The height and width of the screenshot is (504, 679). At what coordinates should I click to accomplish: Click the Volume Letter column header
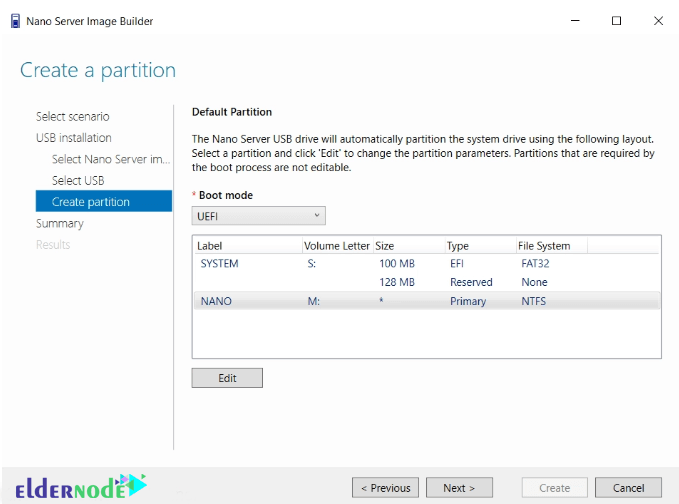pyautogui.click(x=337, y=246)
